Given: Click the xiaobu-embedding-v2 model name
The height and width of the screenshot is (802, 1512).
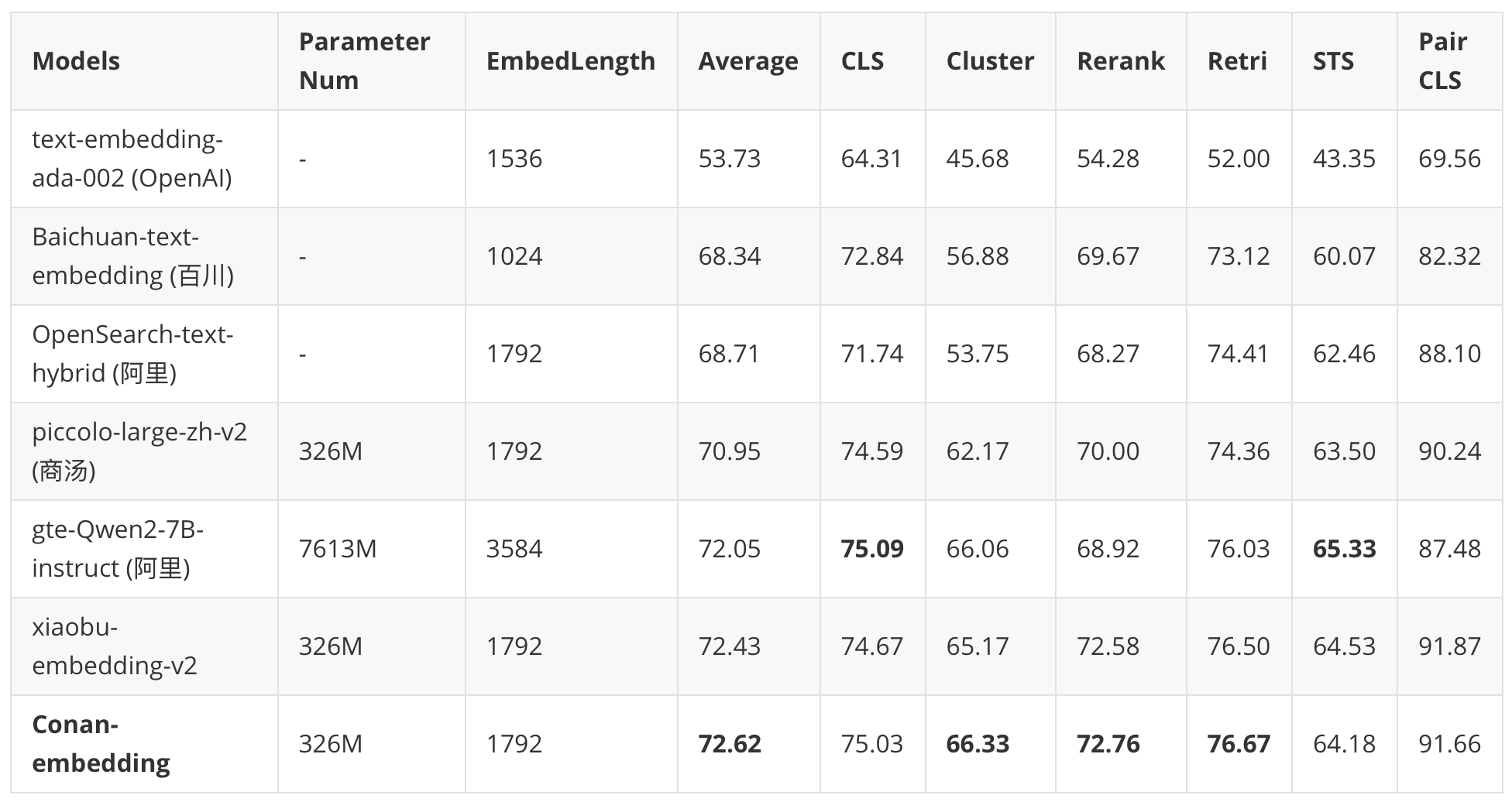Looking at the screenshot, I should click(115, 646).
